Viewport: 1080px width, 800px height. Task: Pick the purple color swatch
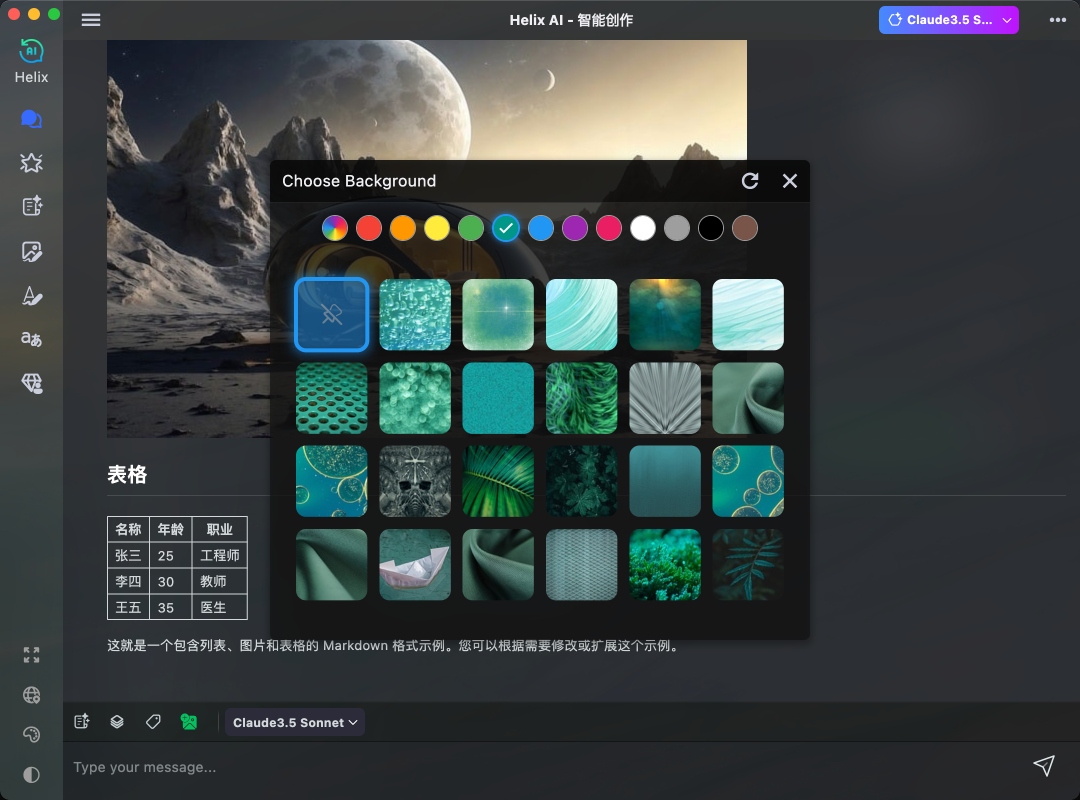[575, 228]
